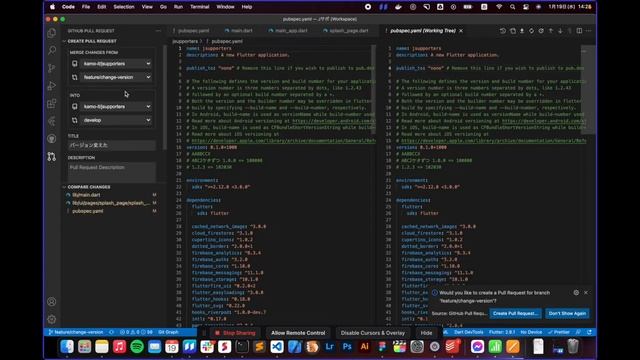This screenshot has height=360, width=640.
Task: Open the Source Control view
Action: point(52,68)
